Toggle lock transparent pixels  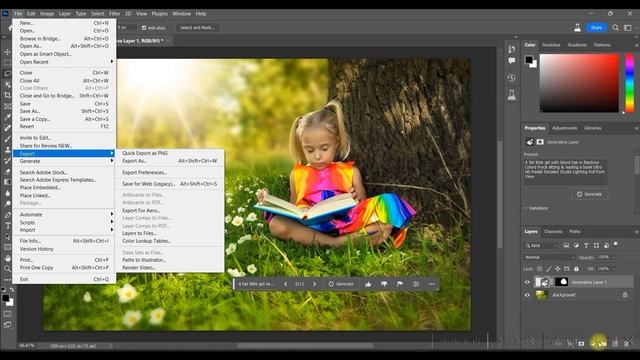pyautogui.click(x=540, y=269)
